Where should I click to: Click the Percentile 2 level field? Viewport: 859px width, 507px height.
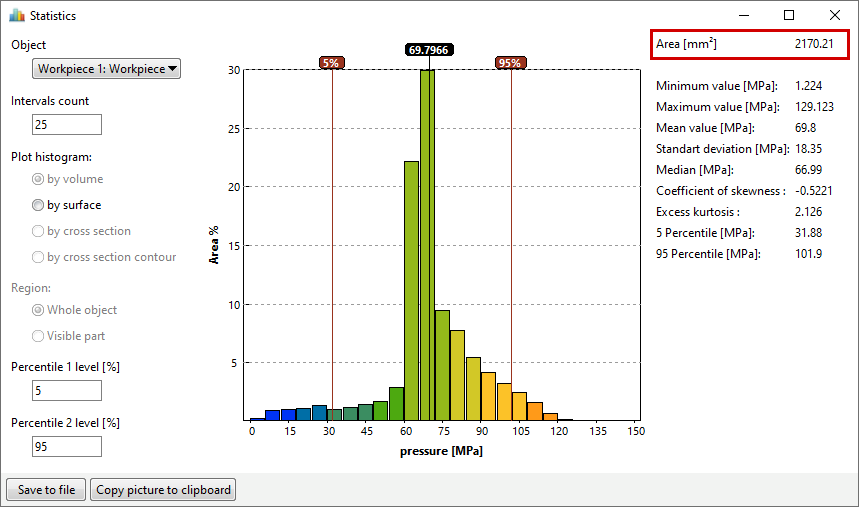point(67,446)
